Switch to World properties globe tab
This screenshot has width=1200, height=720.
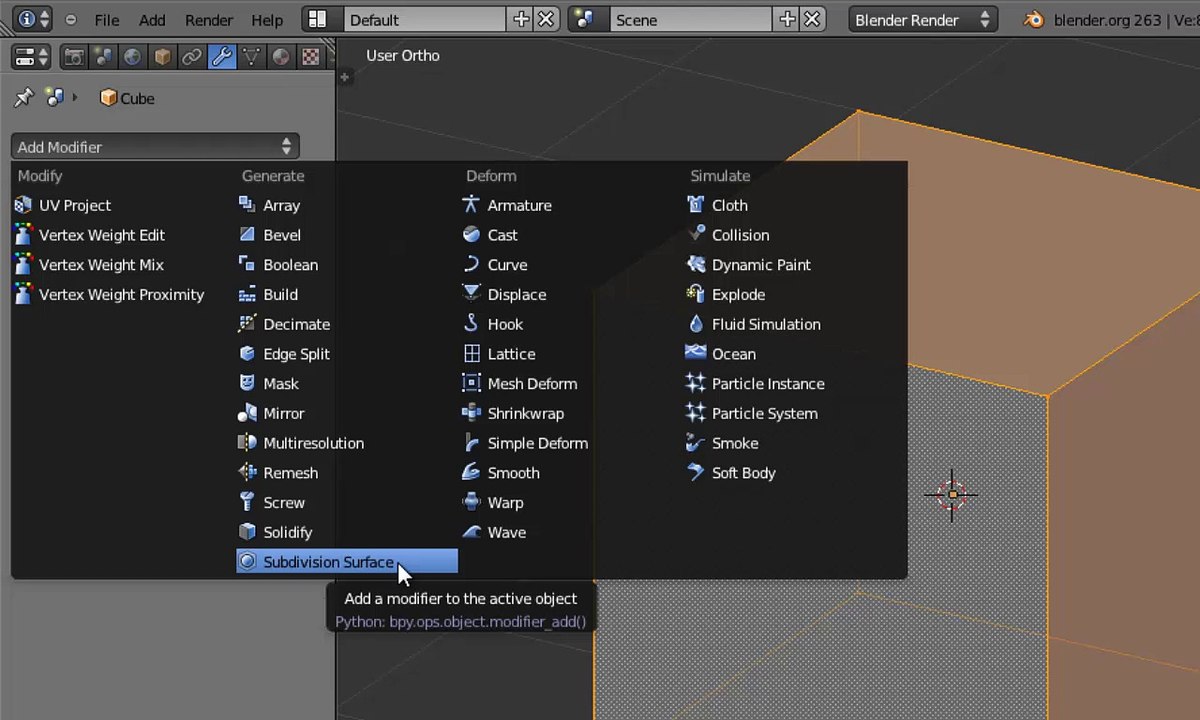pyautogui.click(x=132, y=57)
